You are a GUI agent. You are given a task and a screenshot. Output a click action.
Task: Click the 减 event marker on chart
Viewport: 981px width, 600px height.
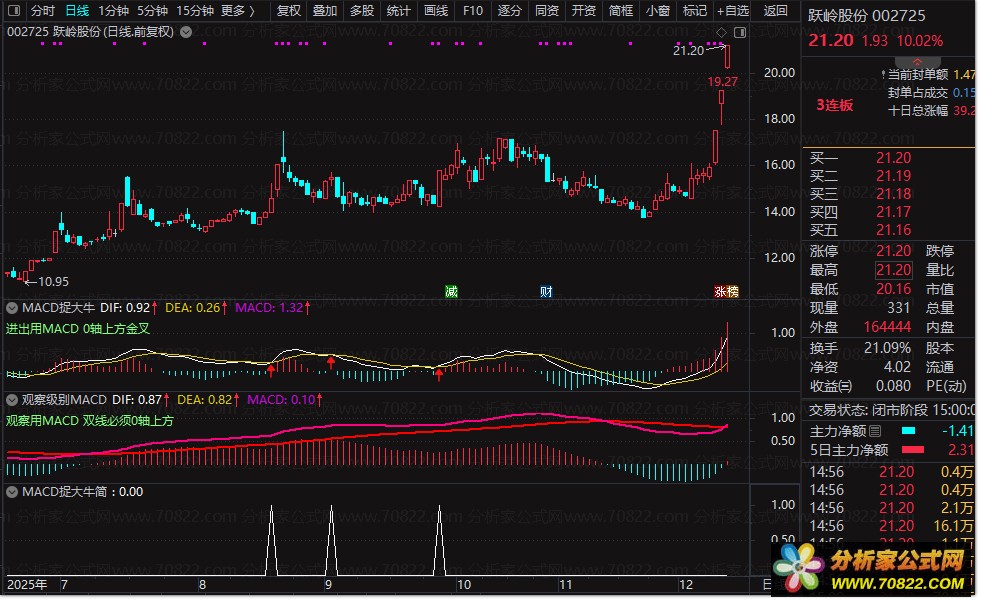tap(451, 292)
